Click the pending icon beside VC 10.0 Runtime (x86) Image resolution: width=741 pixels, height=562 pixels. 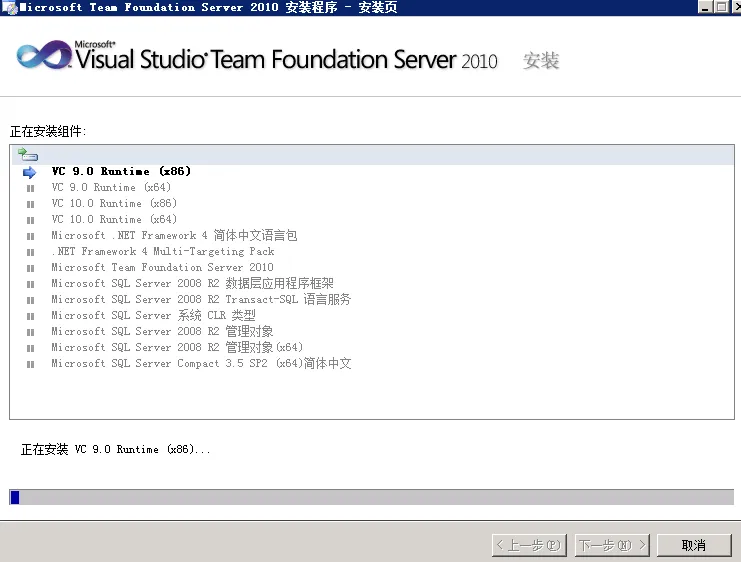tap(31, 205)
